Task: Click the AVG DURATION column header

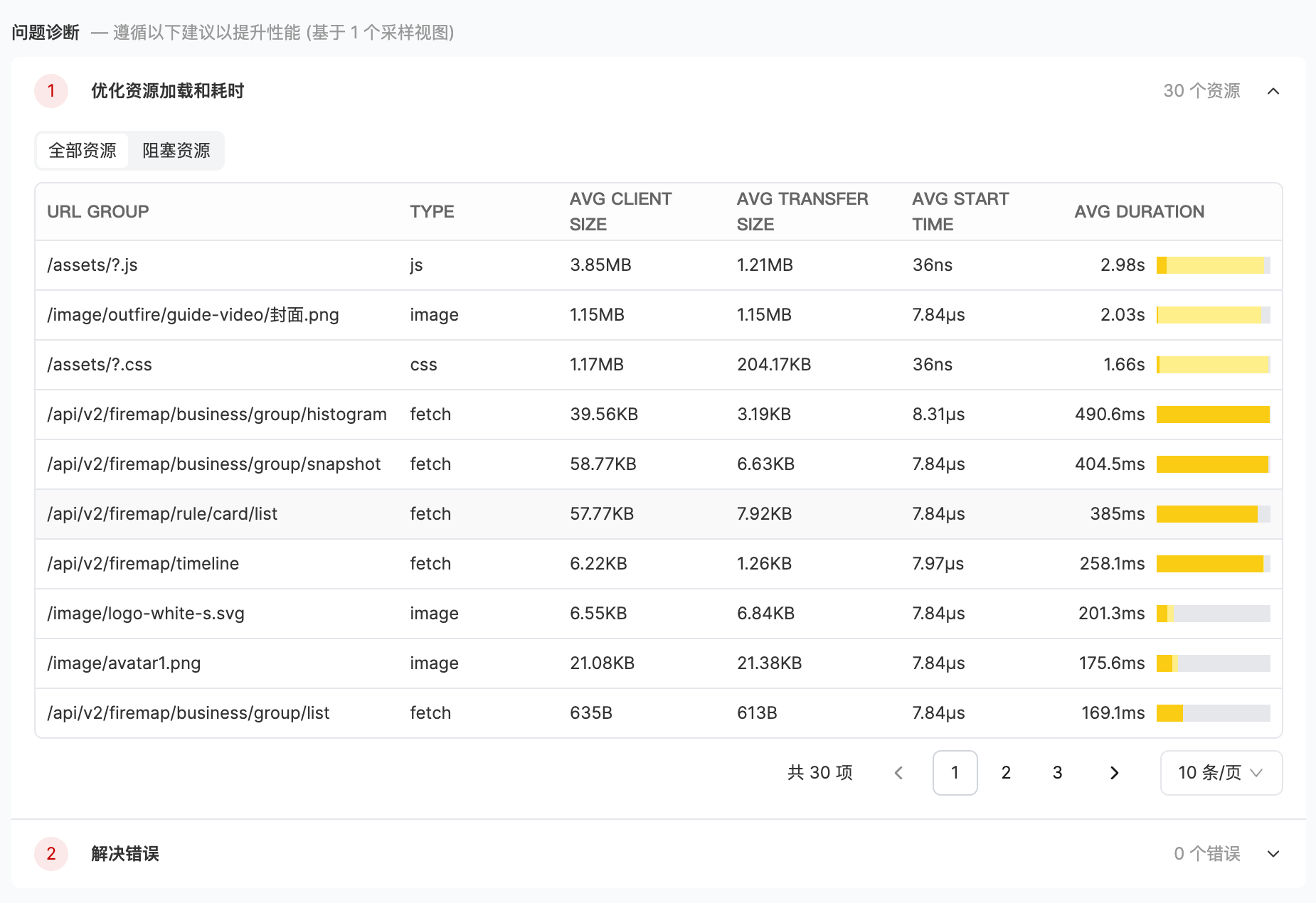Action: 1140,212
